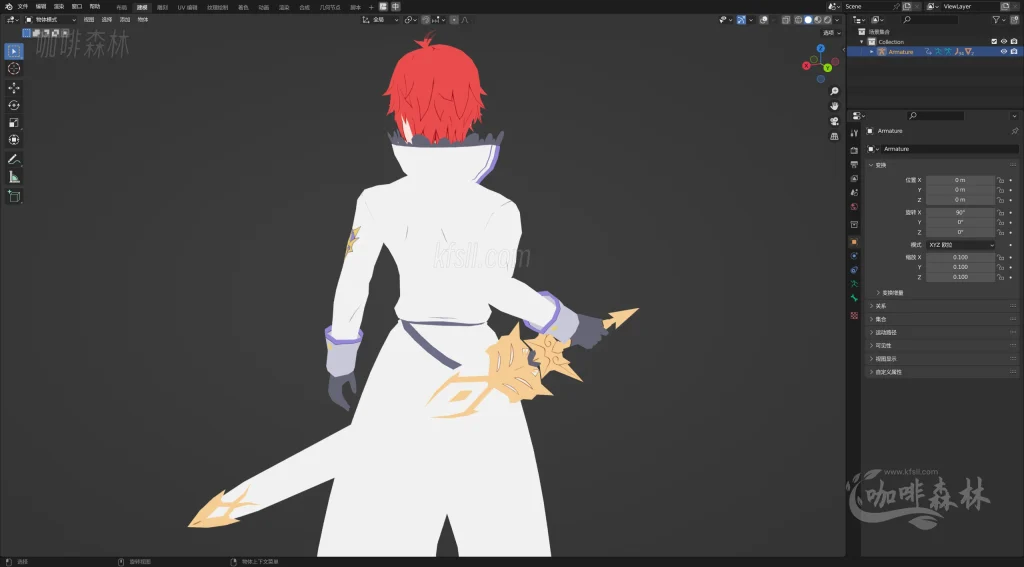The height and width of the screenshot is (567, 1024).
Task: Click the Blender logo menu icon
Action: tap(8, 7)
